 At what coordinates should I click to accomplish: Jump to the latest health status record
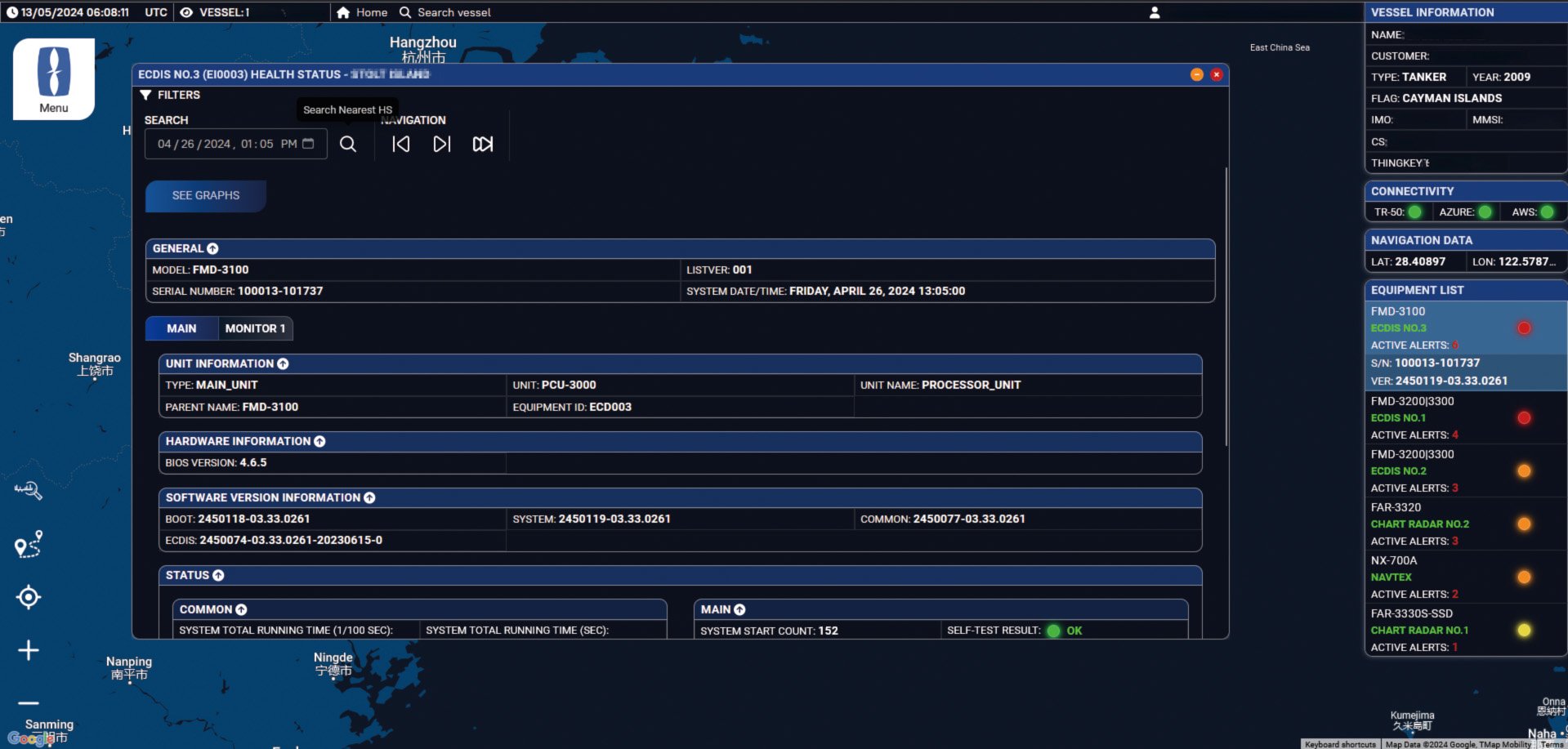point(483,144)
